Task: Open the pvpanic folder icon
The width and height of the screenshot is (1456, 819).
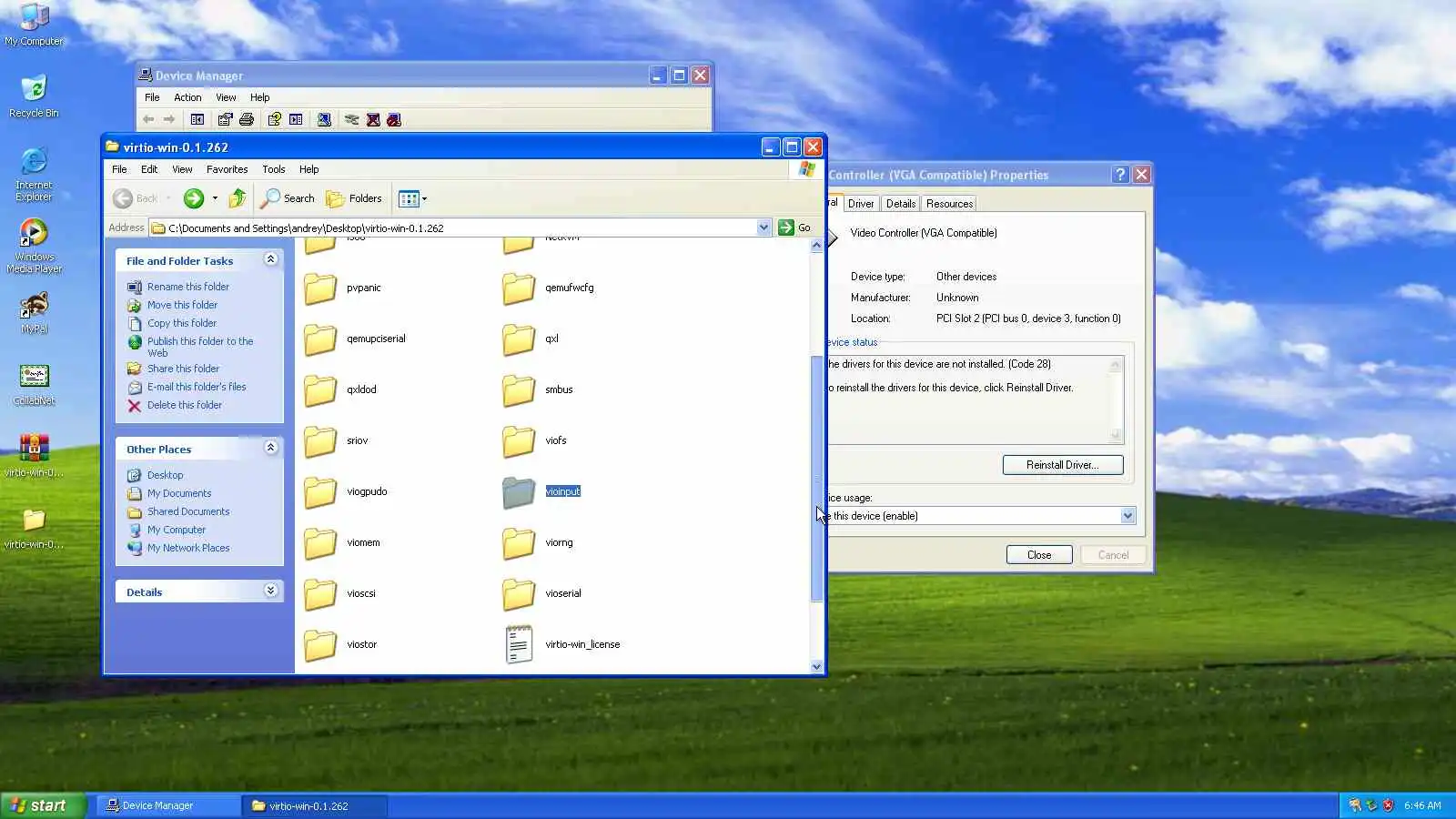Action: (320, 288)
